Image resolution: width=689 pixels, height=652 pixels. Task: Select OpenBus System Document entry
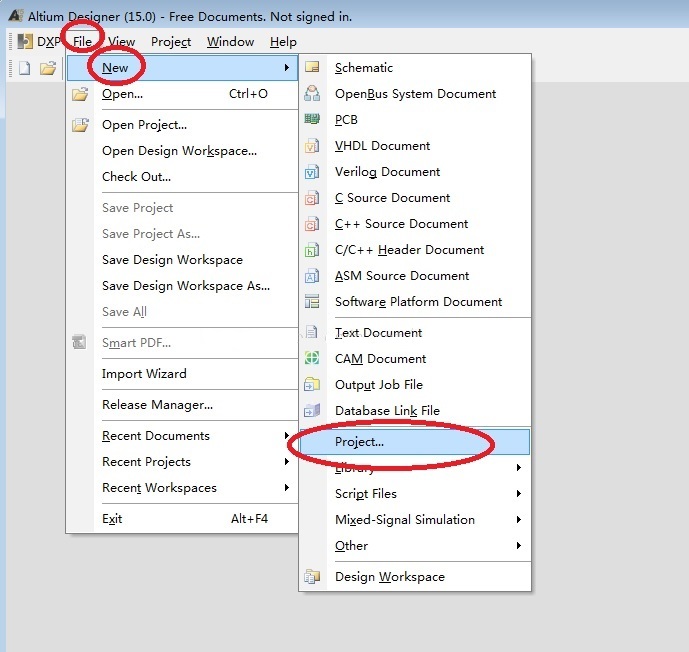point(414,94)
